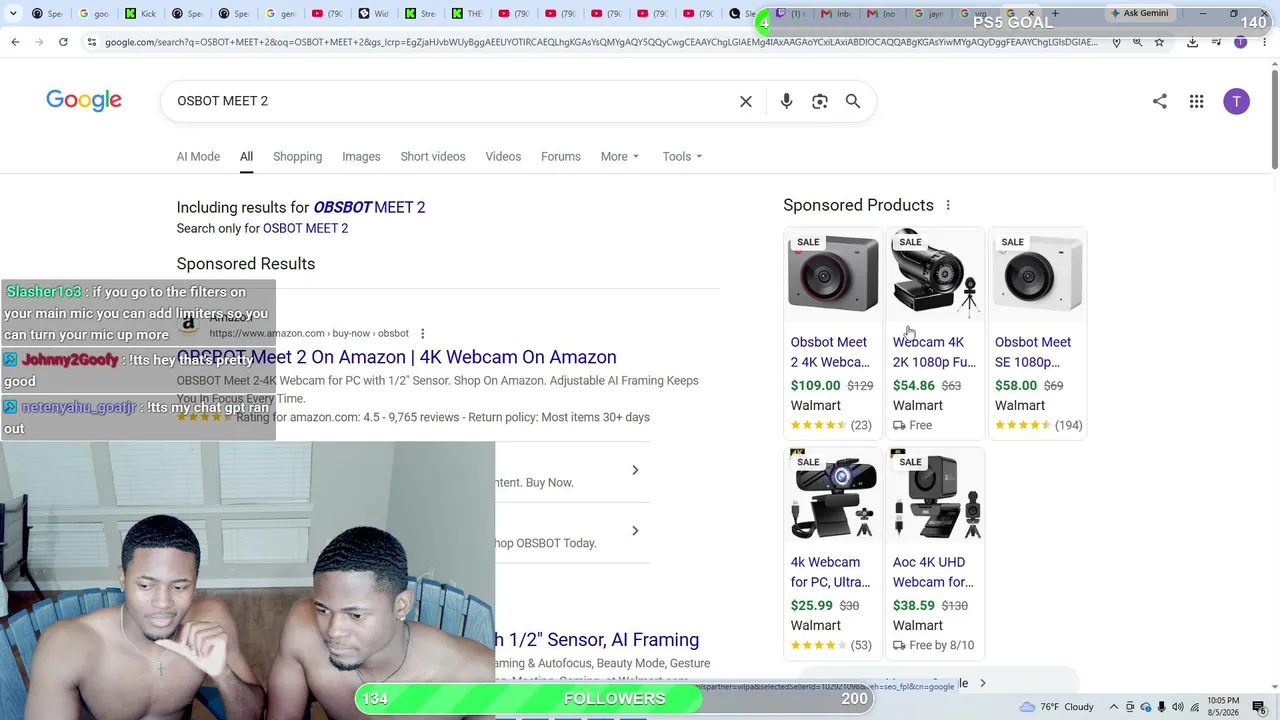Open the 'Obsbot Meet 2 4K Webca...' product link

pyautogui.click(x=830, y=352)
